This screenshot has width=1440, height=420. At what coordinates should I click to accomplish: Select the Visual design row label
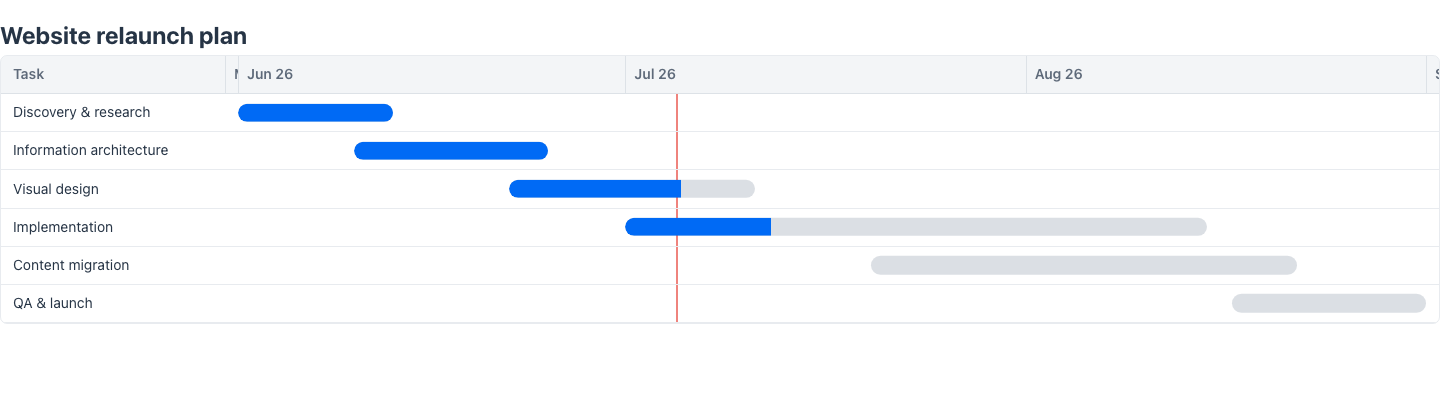click(56, 189)
